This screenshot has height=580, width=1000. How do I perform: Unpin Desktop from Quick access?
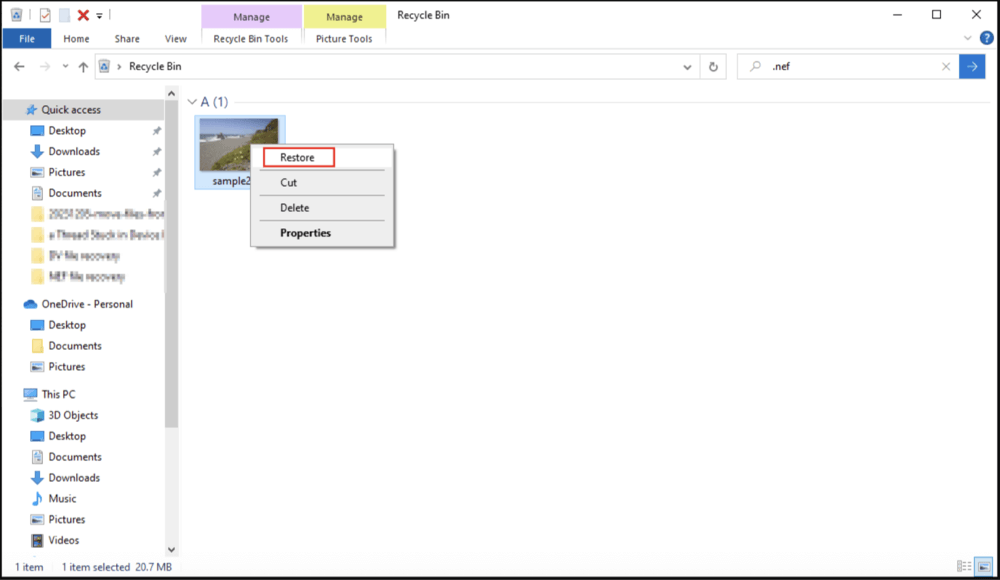click(157, 130)
